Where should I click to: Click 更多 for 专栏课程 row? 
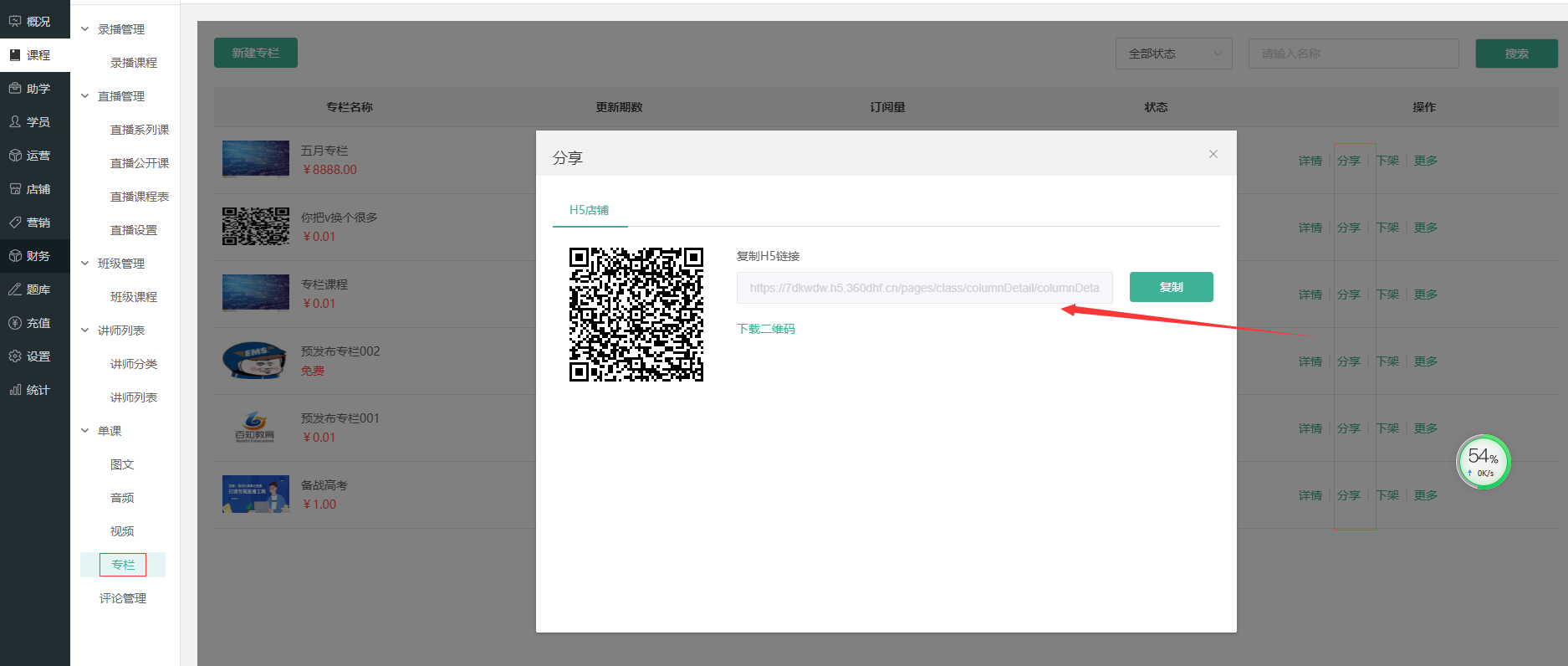pos(1426,295)
